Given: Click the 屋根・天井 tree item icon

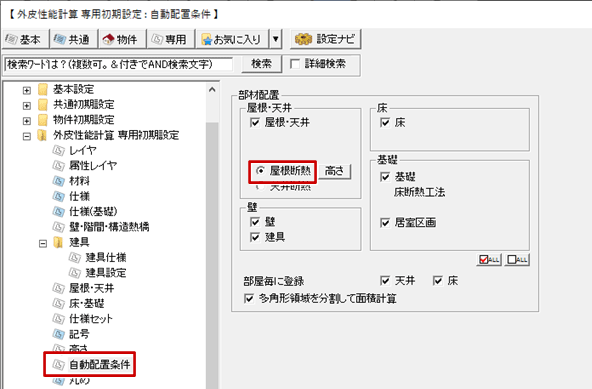Looking at the screenshot, I should pos(59,288).
